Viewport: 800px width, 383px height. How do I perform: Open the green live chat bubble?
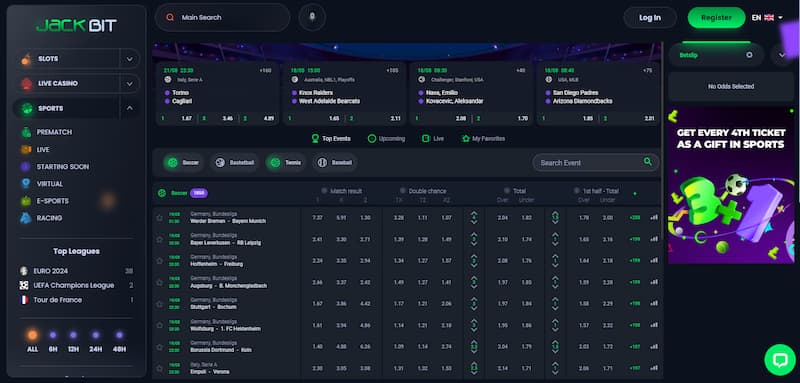[780, 360]
